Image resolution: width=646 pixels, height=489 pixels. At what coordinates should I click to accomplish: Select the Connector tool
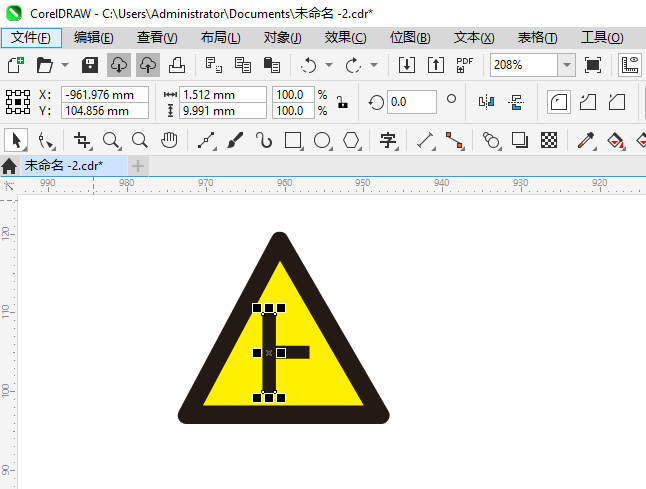pos(454,140)
